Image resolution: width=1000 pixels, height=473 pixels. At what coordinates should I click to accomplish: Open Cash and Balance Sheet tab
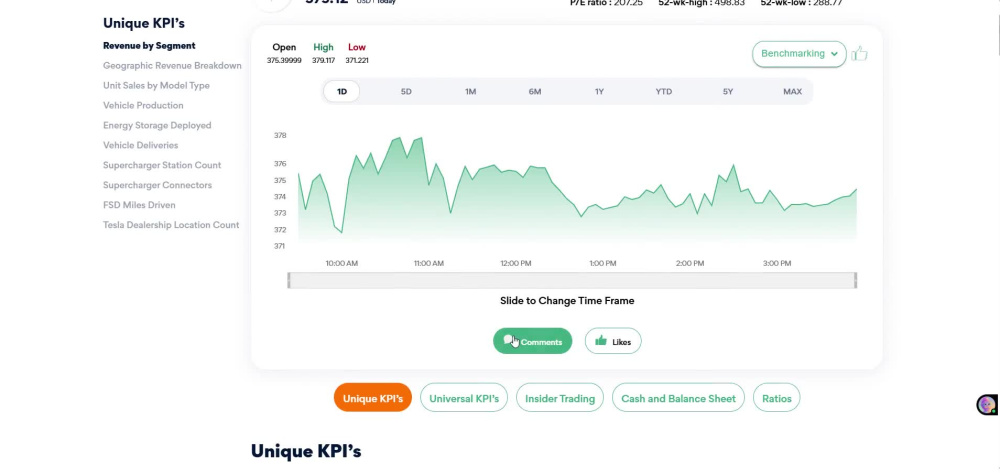click(x=678, y=398)
